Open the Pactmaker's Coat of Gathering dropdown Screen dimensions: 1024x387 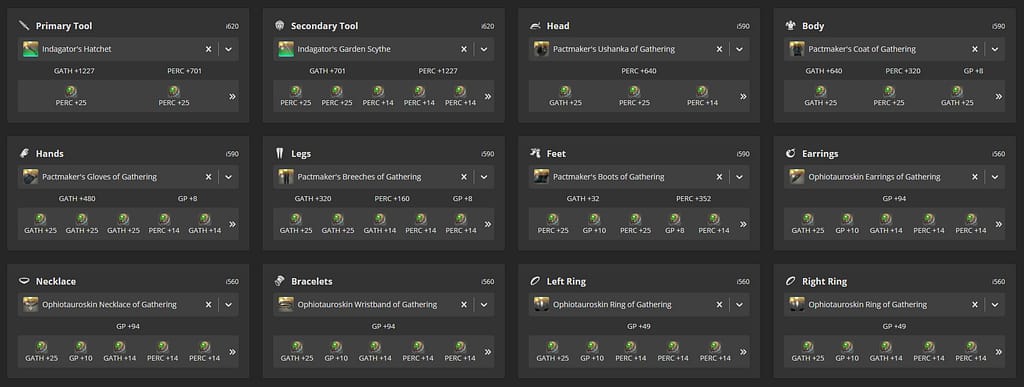click(995, 49)
